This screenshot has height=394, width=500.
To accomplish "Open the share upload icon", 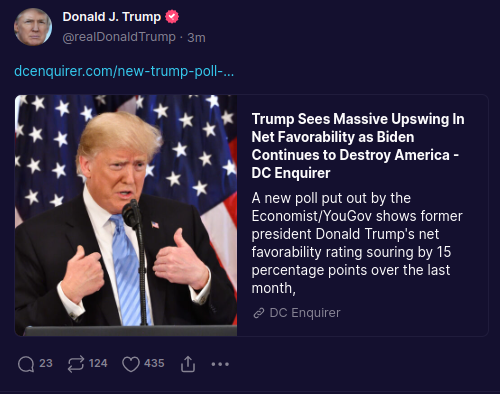I will click(188, 364).
